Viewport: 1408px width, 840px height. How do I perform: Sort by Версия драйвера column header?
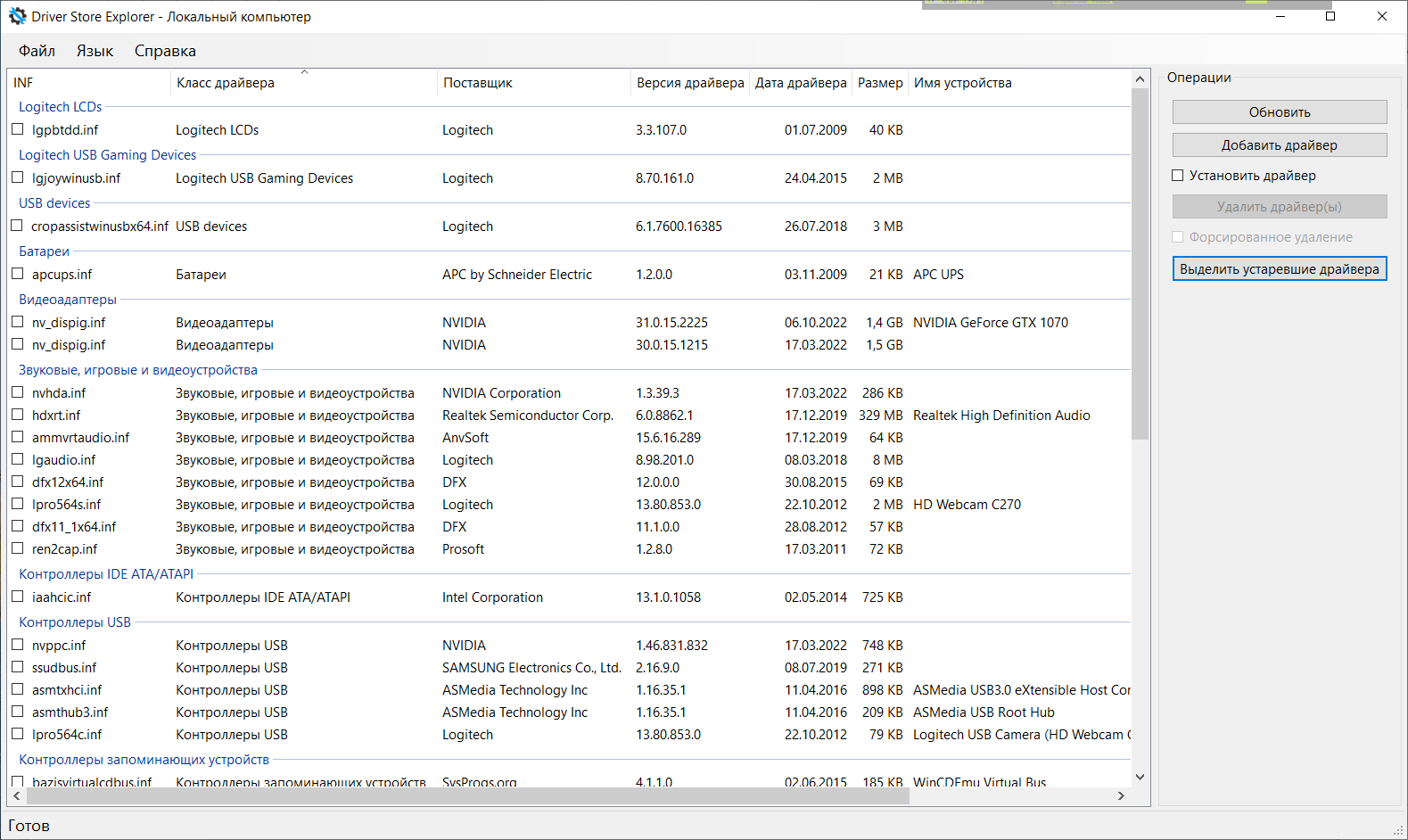pos(690,83)
